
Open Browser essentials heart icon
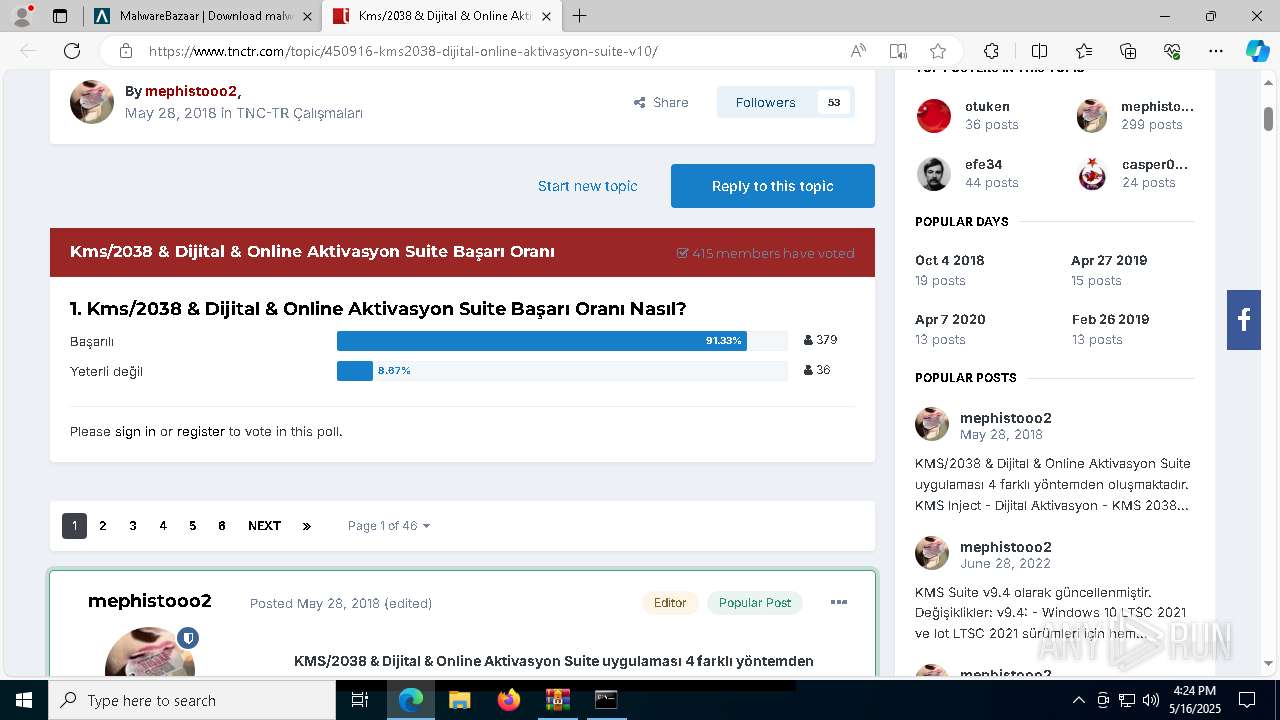click(x=1172, y=51)
